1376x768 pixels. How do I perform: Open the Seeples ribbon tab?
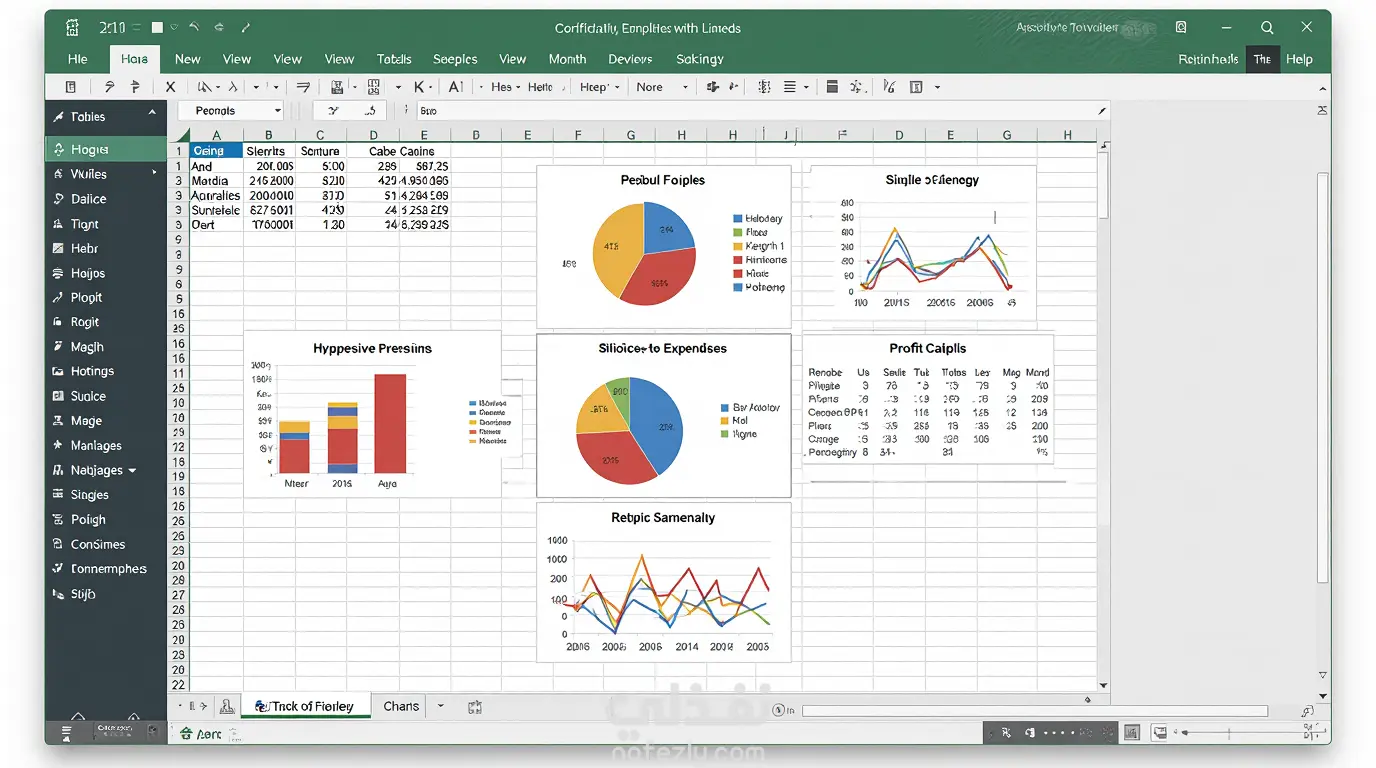click(455, 59)
